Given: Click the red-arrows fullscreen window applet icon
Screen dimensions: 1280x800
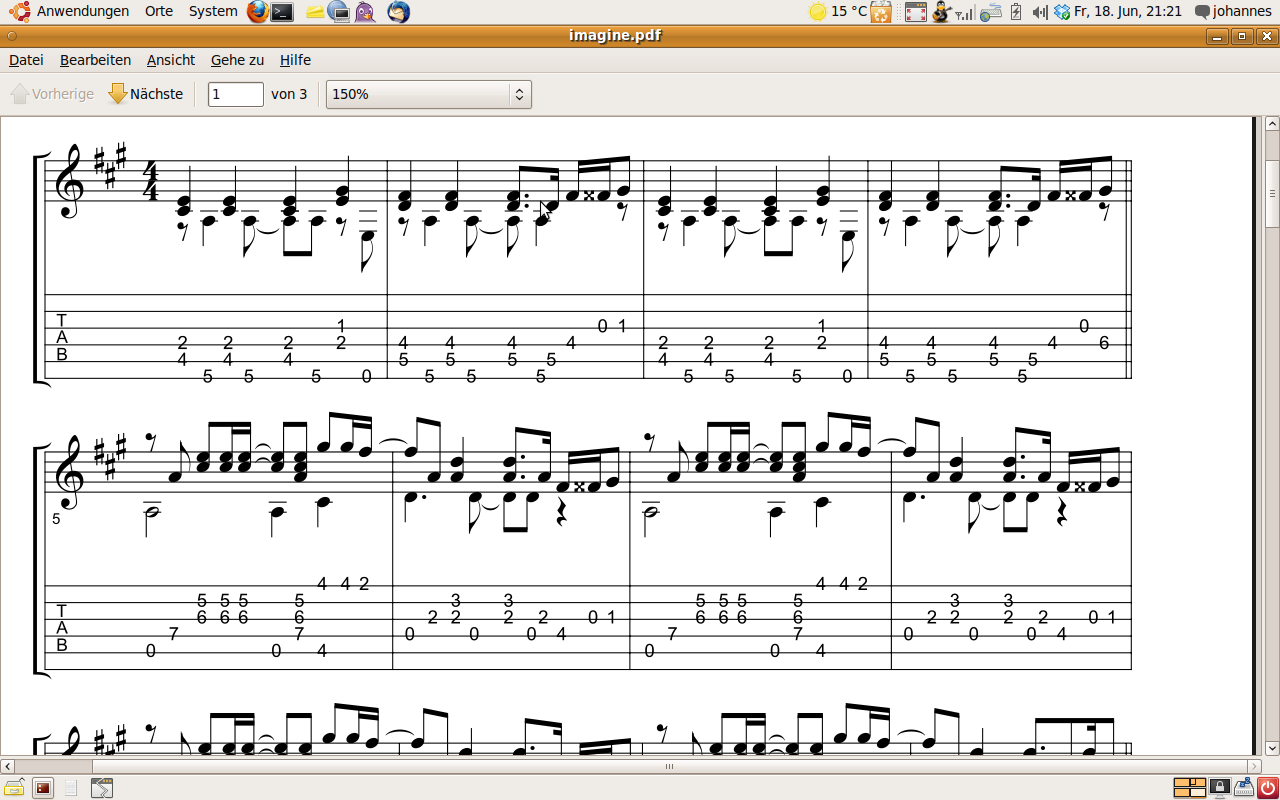Looking at the screenshot, I should pyautogui.click(x=915, y=12).
